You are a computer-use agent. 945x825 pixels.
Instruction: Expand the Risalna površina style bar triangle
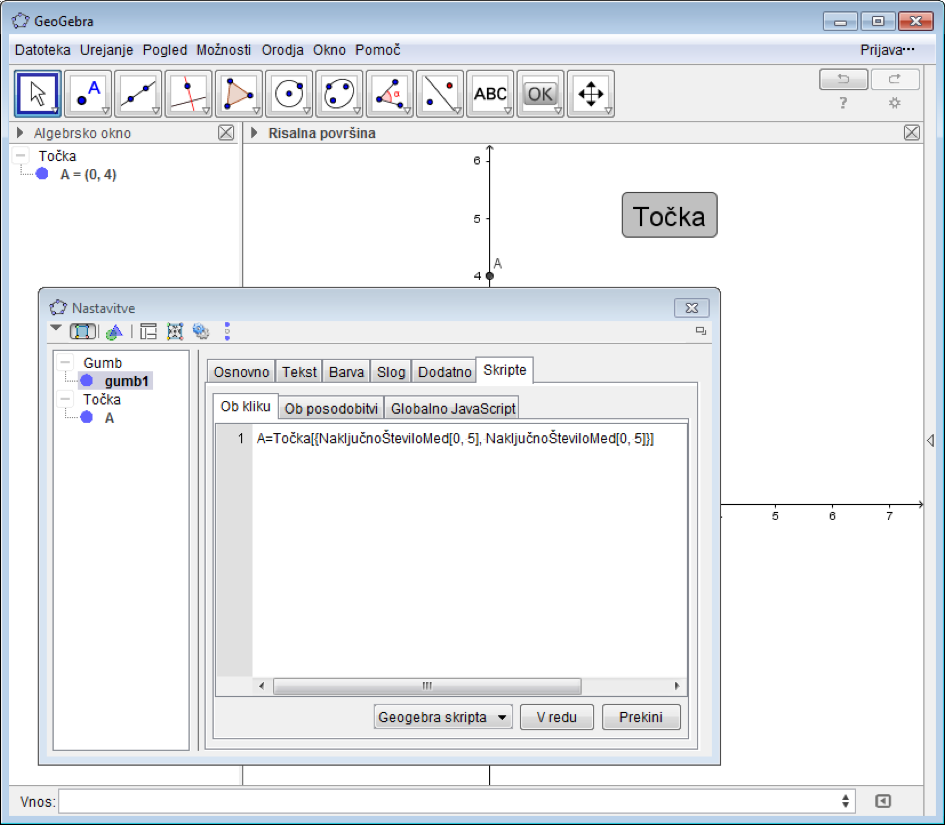tap(254, 133)
